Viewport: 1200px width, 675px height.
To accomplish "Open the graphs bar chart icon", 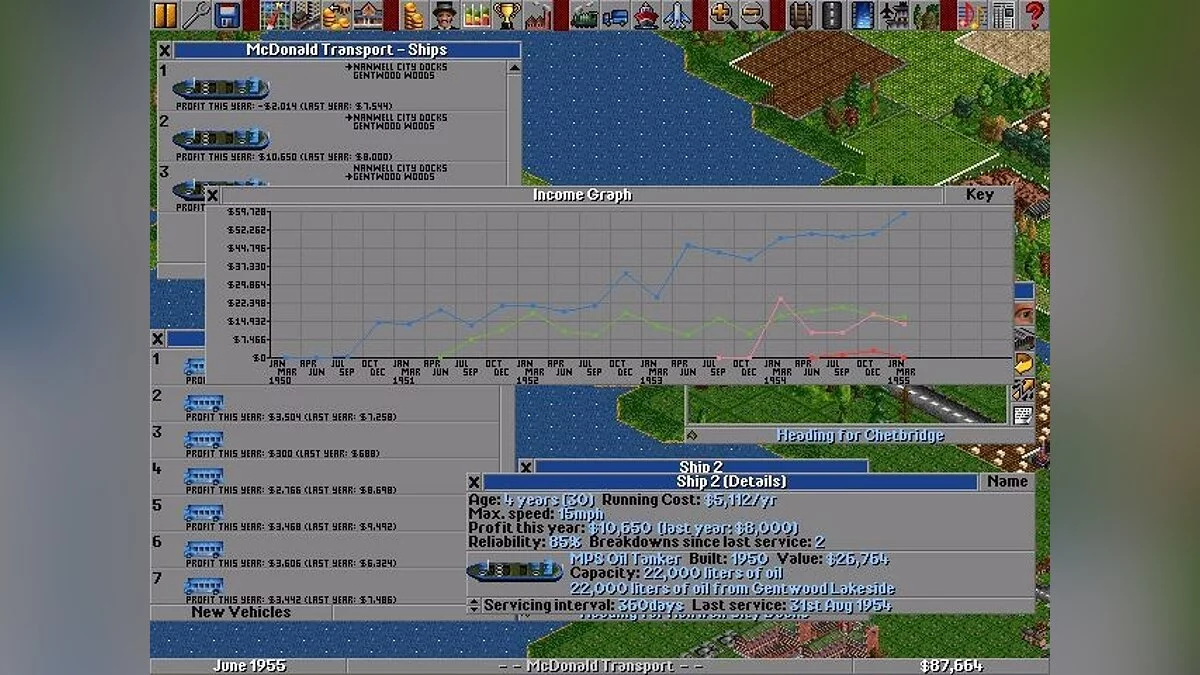I will pyautogui.click(x=476, y=15).
